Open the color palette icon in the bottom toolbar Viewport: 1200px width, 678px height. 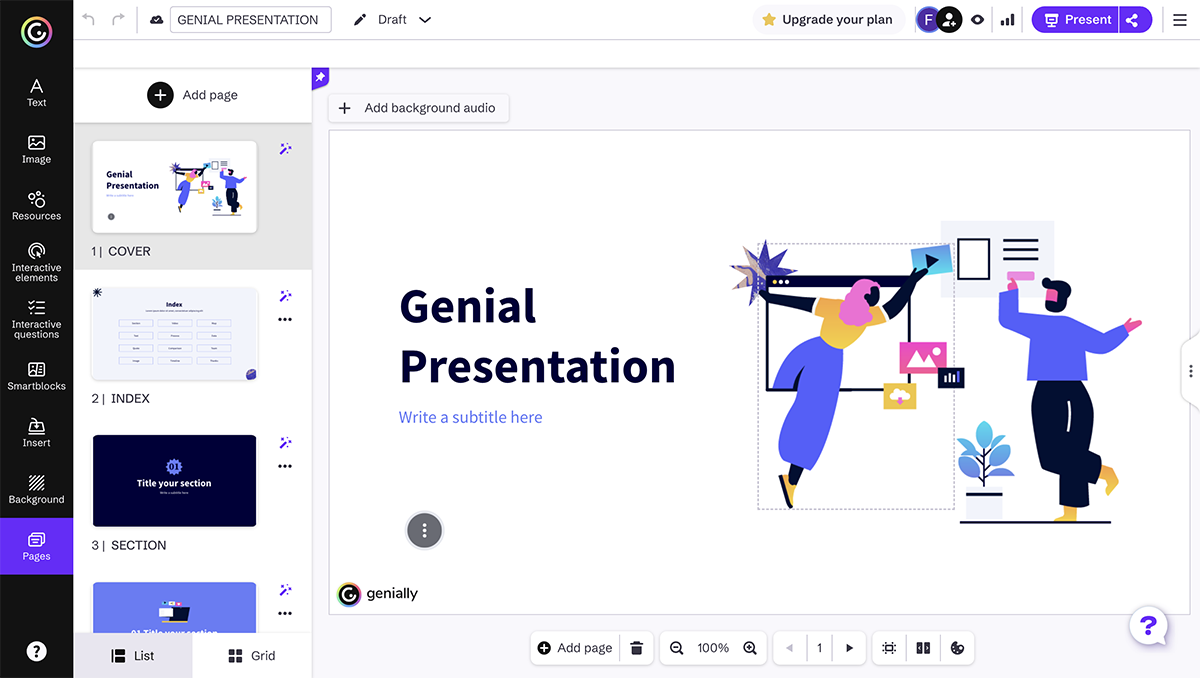click(x=957, y=648)
